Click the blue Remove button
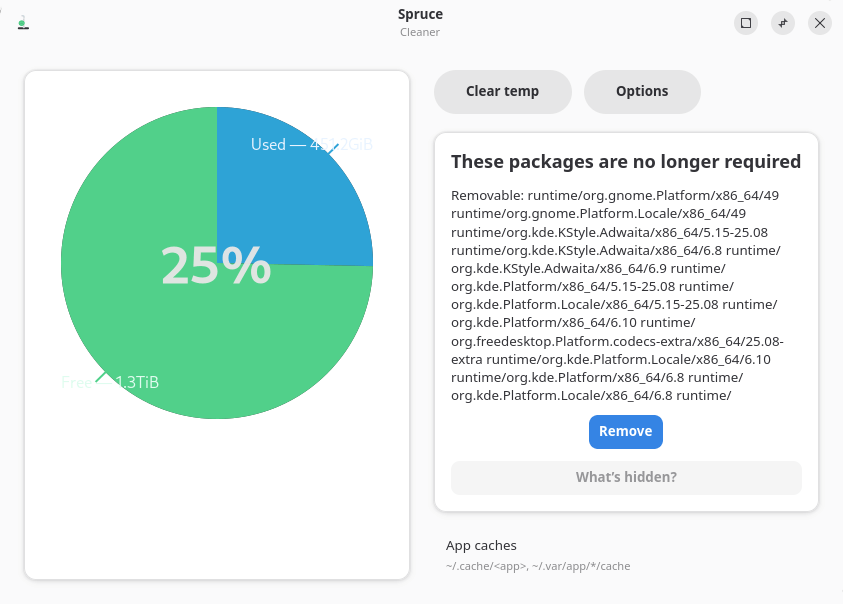The height and width of the screenshot is (604, 843). pos(625,432)
